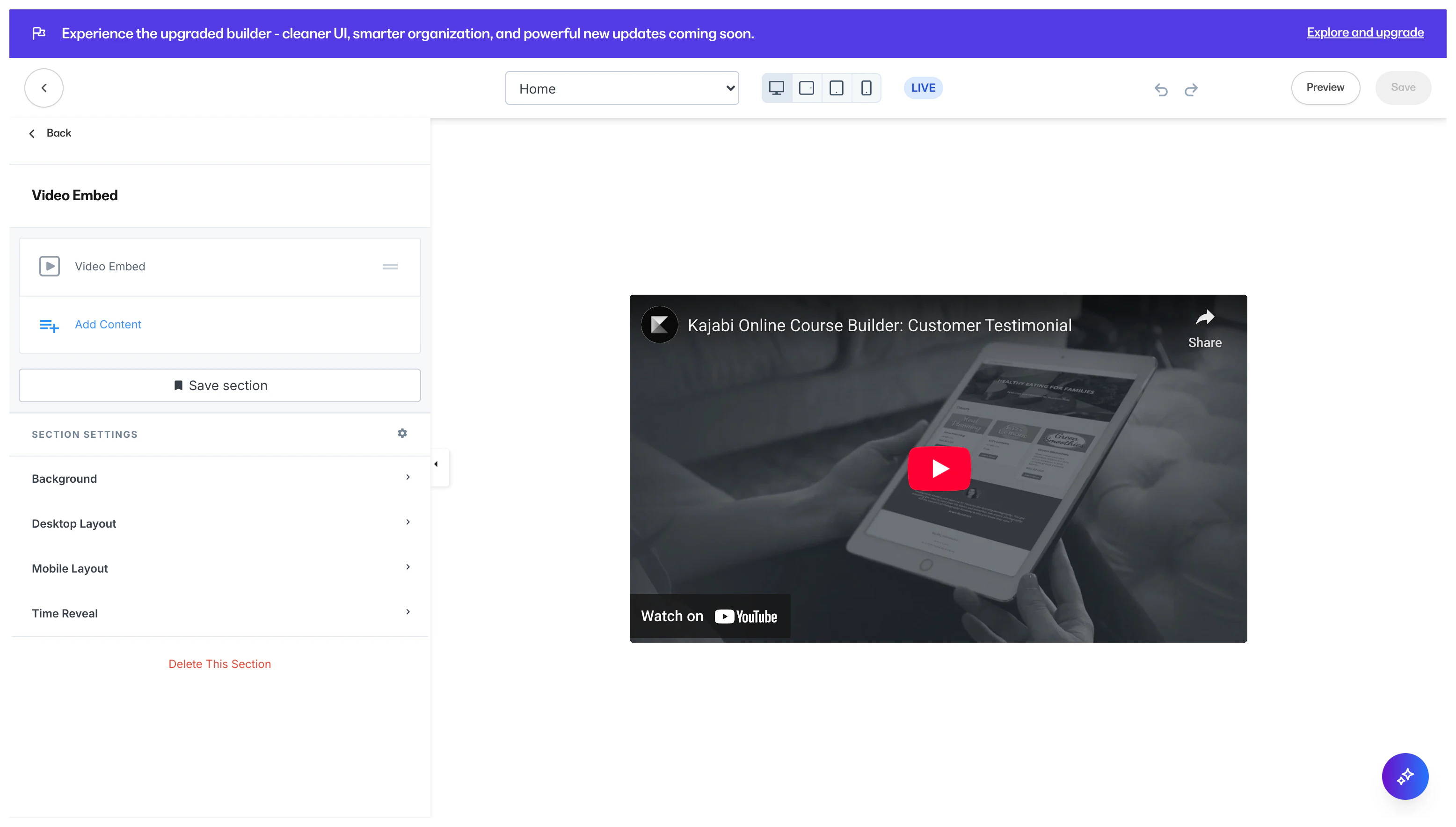Play the embedded YouTube video
This screenshot has height=827, width=1456.
tap(939, 469)
